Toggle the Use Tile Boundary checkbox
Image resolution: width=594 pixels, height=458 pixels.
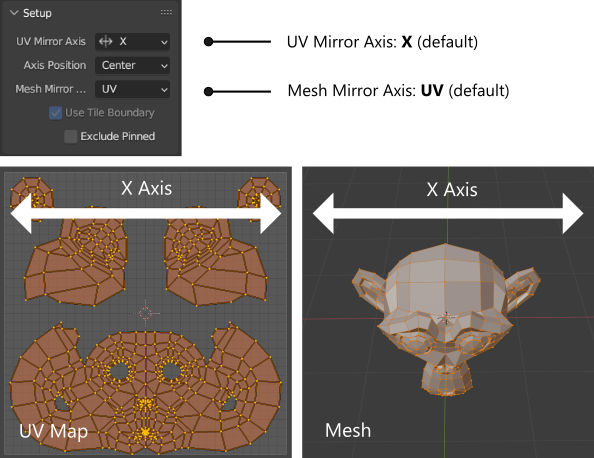55,113
